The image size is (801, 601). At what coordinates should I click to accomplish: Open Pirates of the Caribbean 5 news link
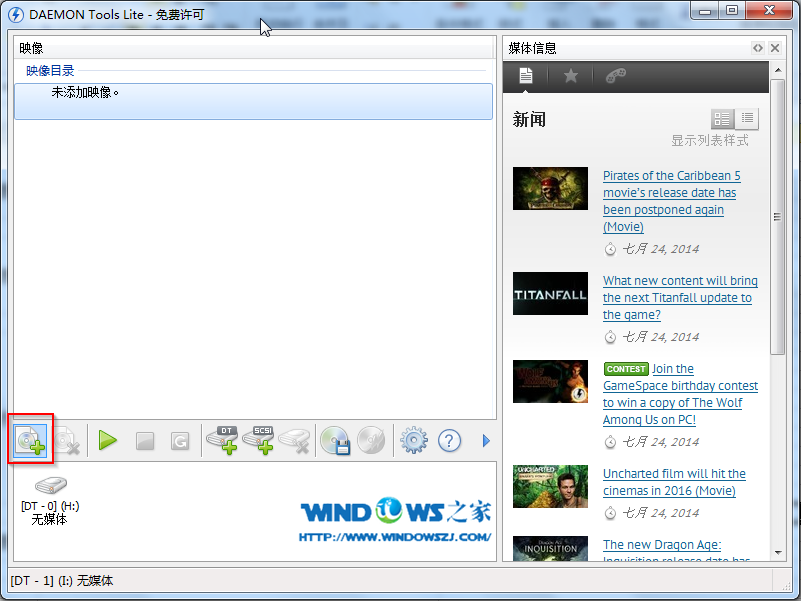pyautogui.click(x=671, y=201)
